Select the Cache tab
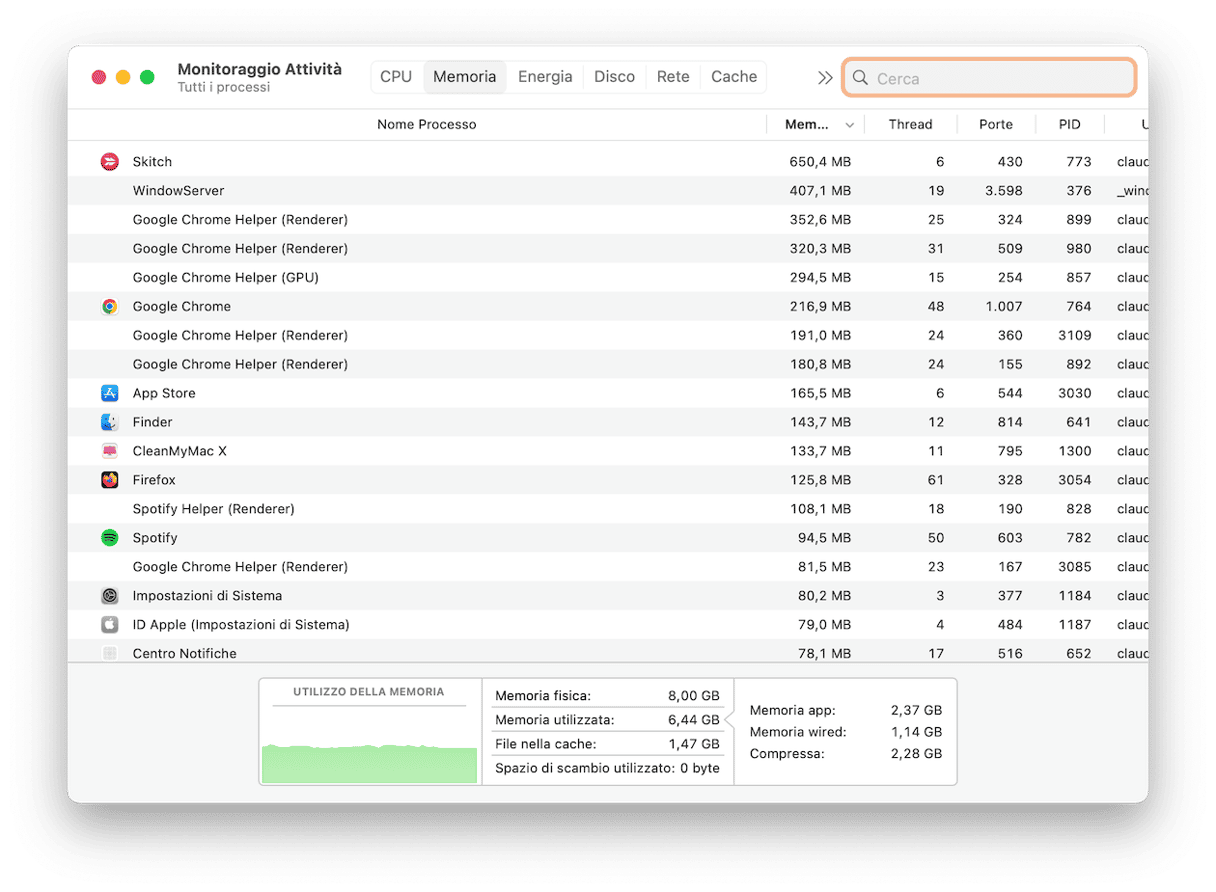This screenshot has width=1216, height=892. (x=734, y=77)
